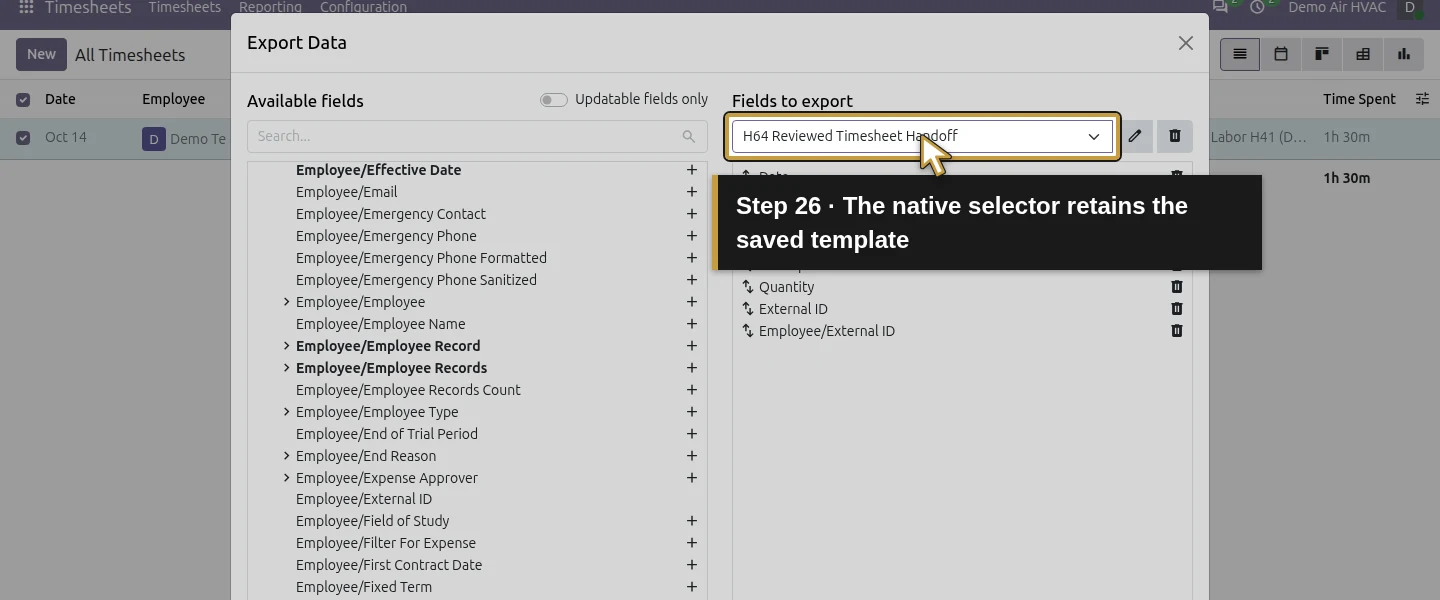This screenshot has height=600, width=1440.
Task: Add Employee/Field of Study field
Action: pyautogui.click(x=691, y=521)
